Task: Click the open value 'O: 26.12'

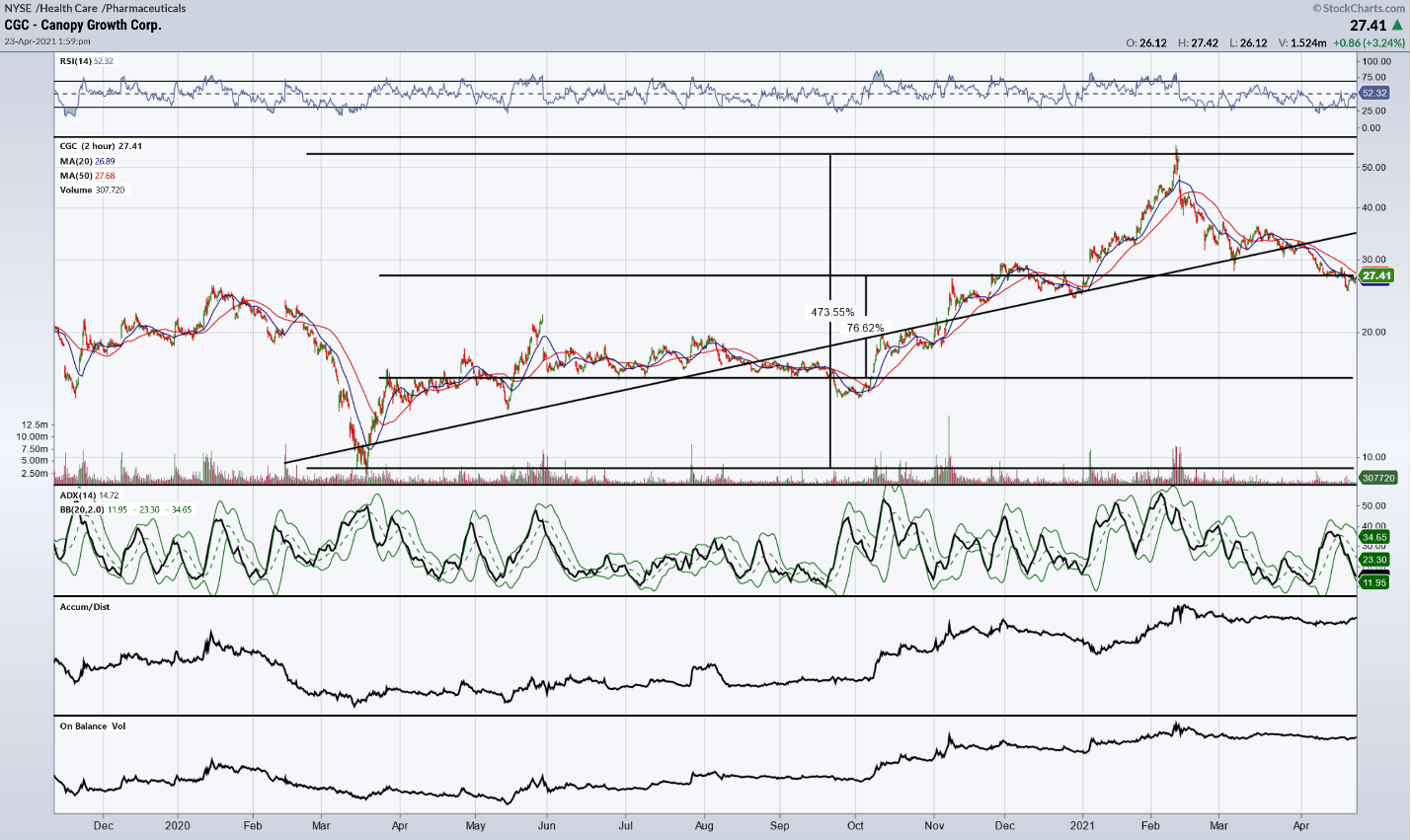Action: coord(1146,43)
